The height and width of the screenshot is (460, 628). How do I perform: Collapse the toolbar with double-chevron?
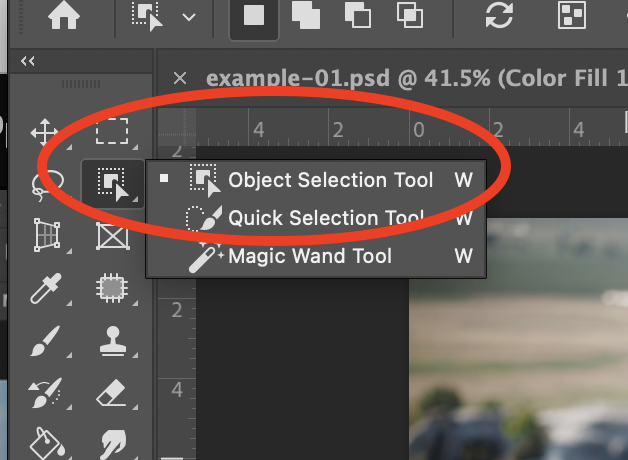click(x=28, y=62)
